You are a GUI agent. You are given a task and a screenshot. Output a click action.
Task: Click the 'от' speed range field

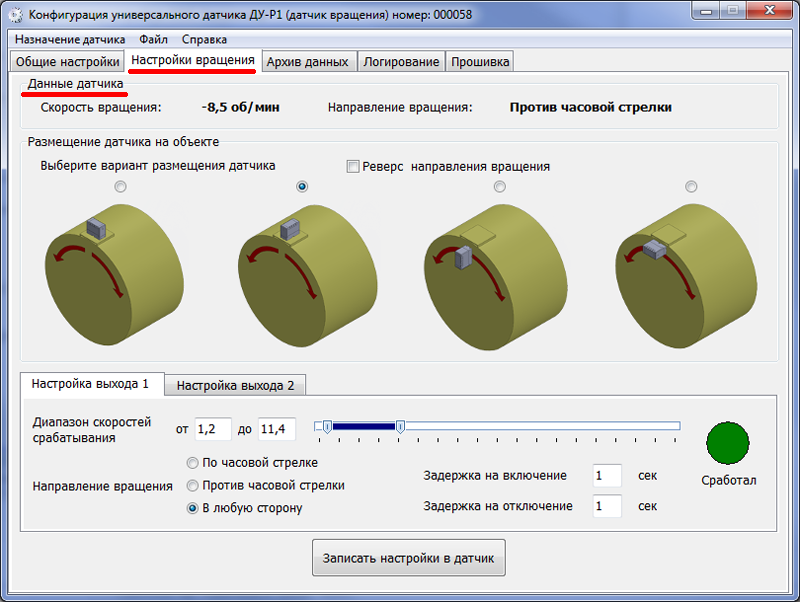click(213, 429)
